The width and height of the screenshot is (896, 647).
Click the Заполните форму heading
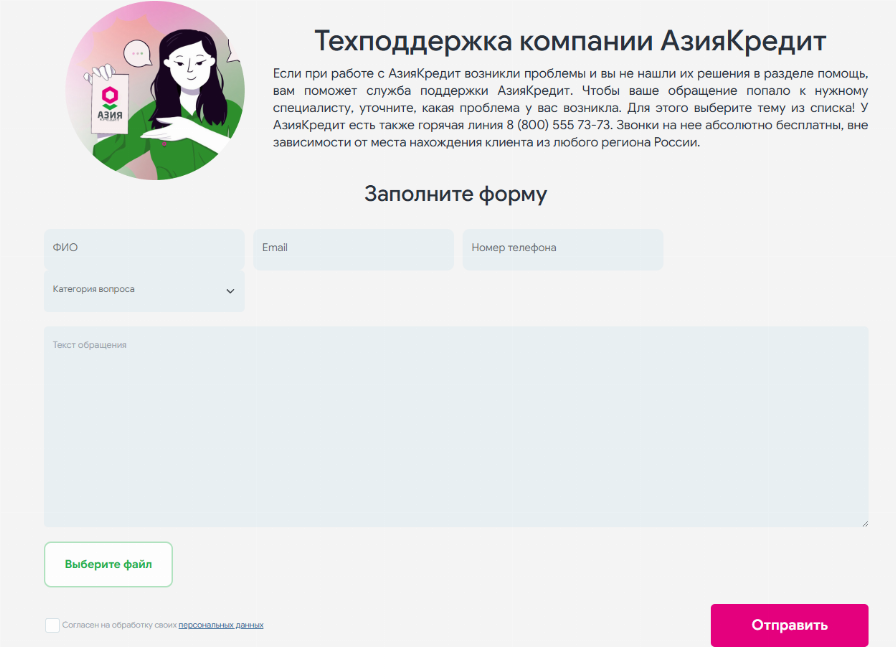coord(455,194)
